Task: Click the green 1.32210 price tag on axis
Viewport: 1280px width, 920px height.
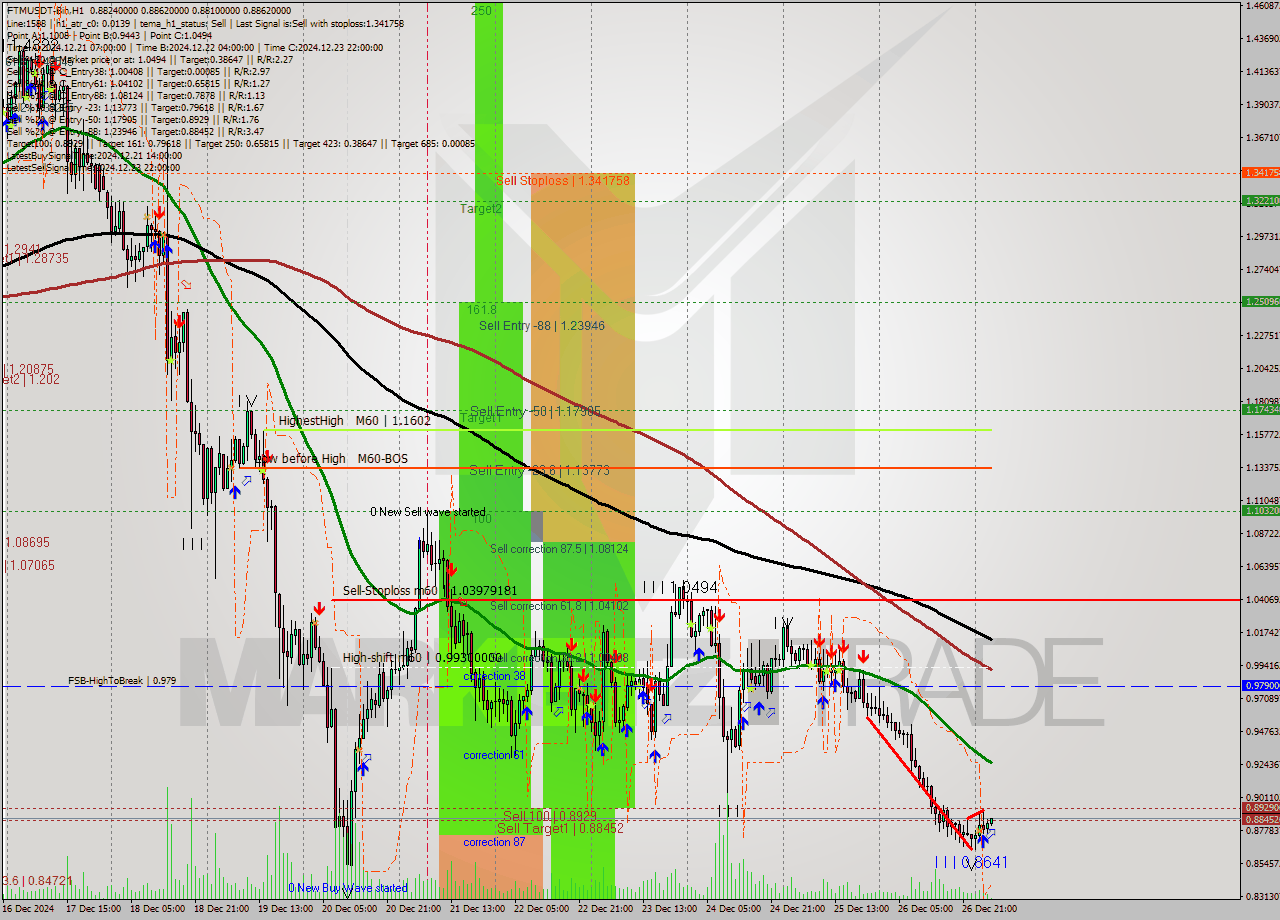Action: coord(1261,200)
